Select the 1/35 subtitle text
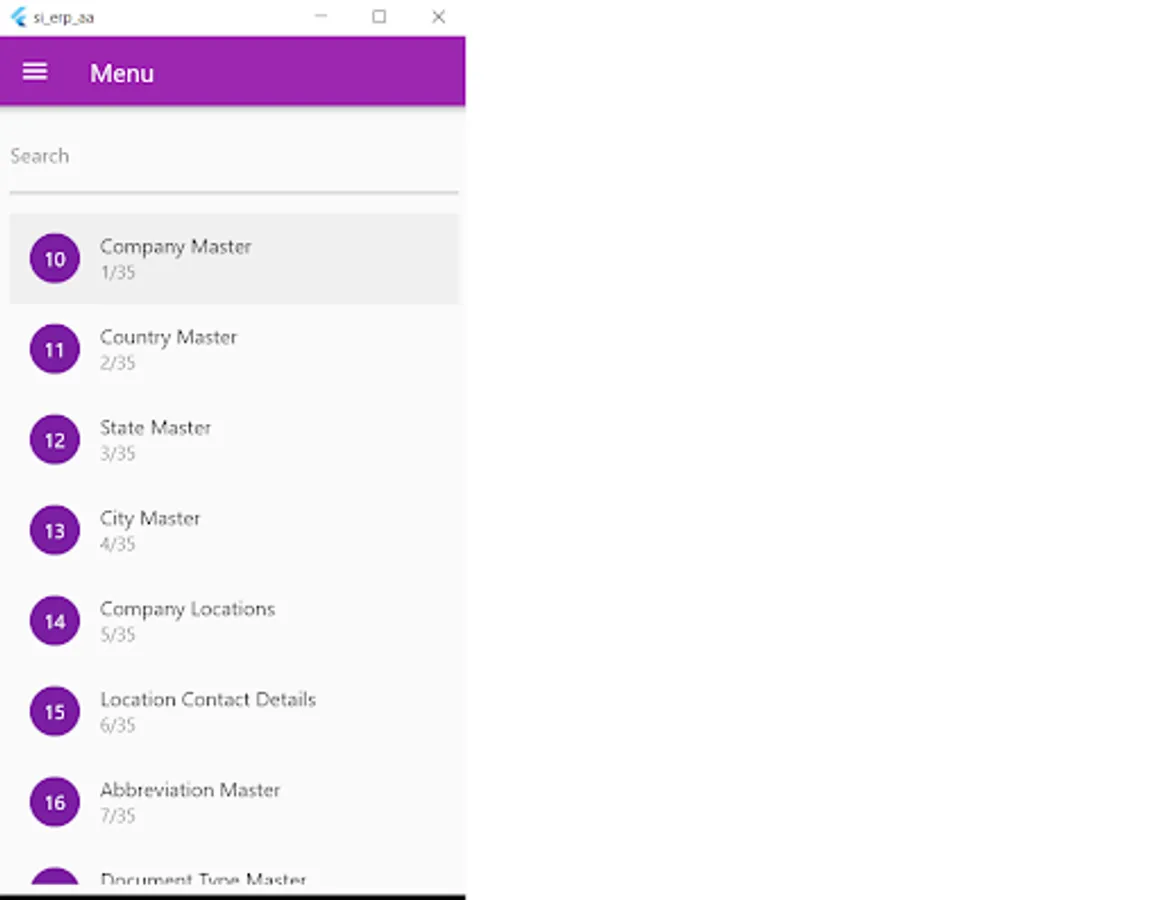The height and width of the screenshot is (900, 1161). [x=118, y=272]
